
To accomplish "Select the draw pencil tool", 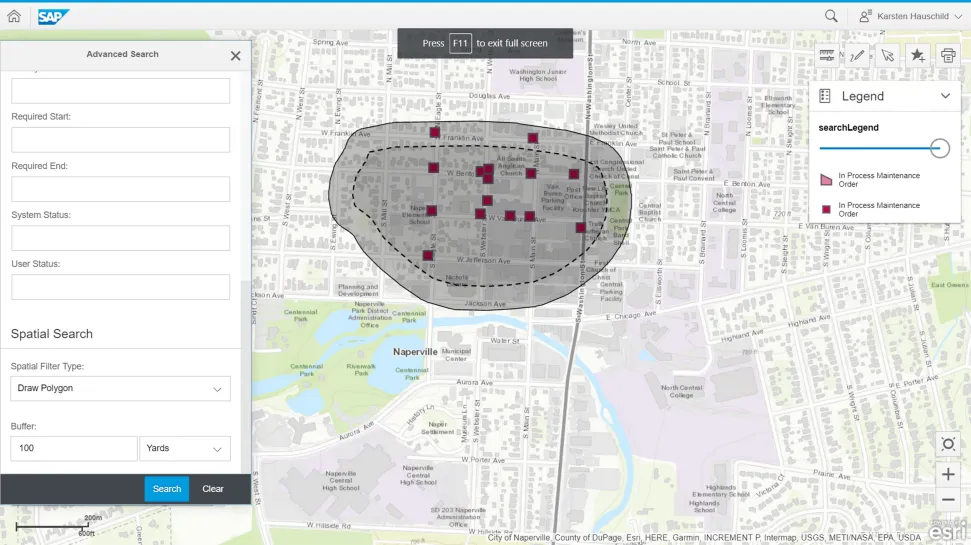I will (x=856, y=55).
